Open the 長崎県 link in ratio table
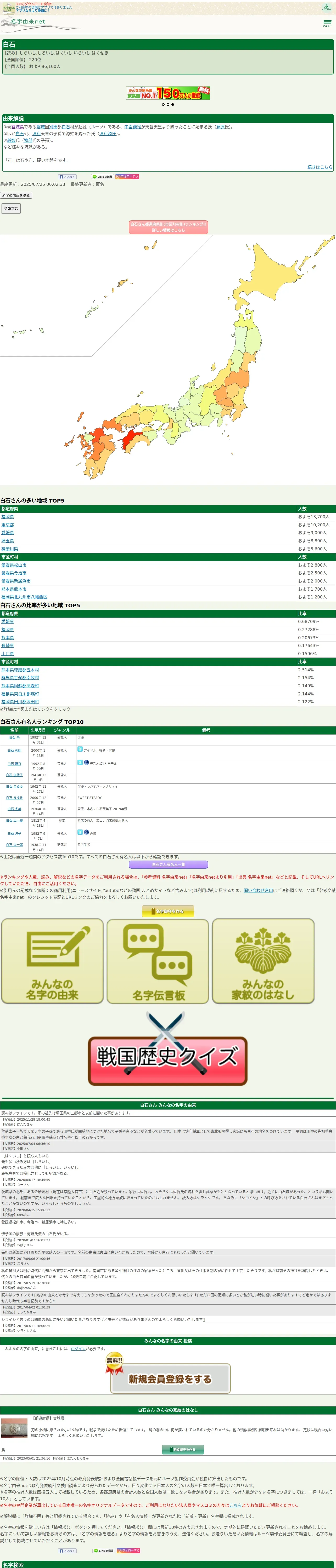Image resolution: width=336 pixels, height=1568 pixels. coord(7,645)
